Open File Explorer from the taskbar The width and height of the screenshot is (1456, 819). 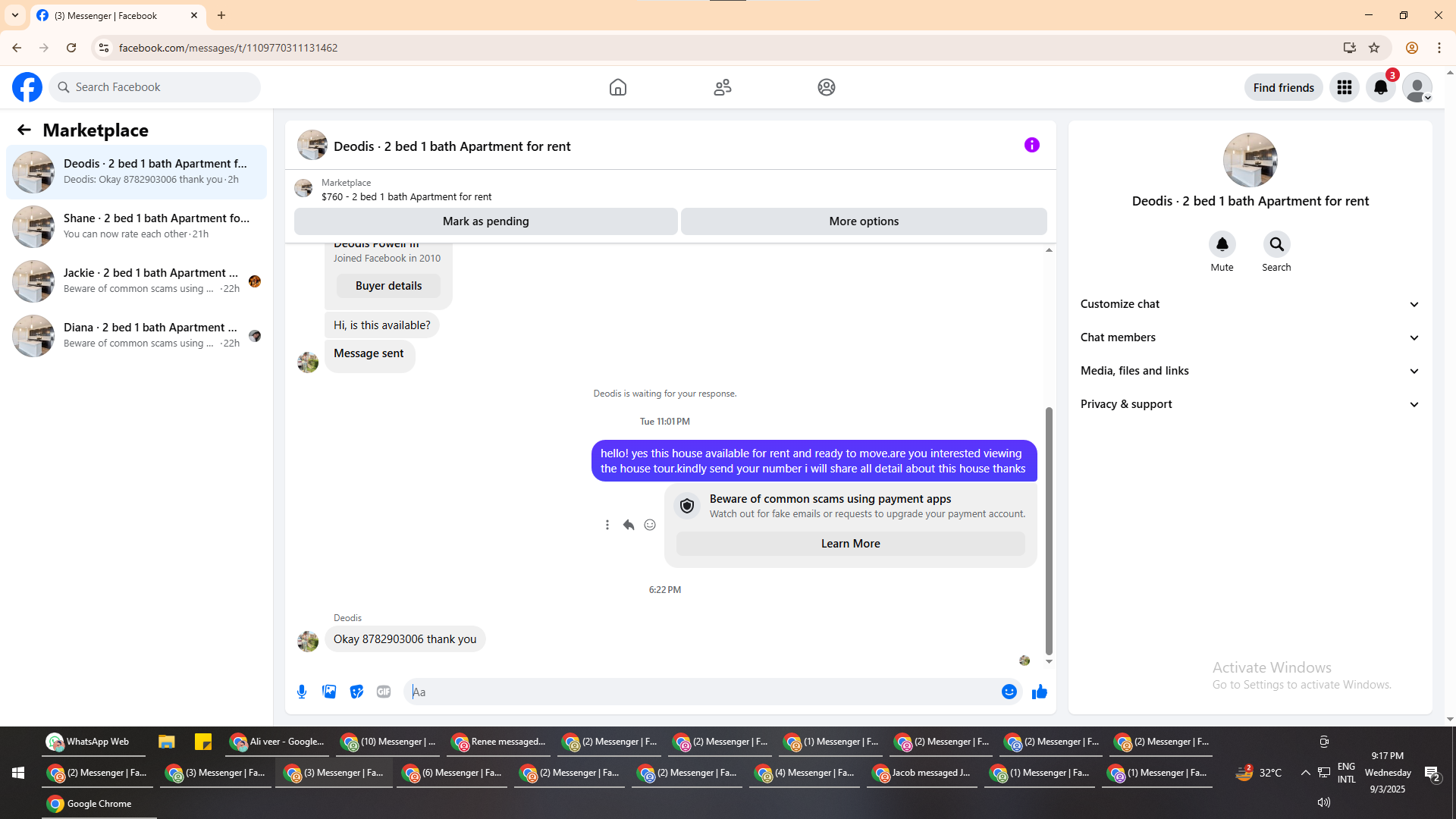tap(167, 742)
